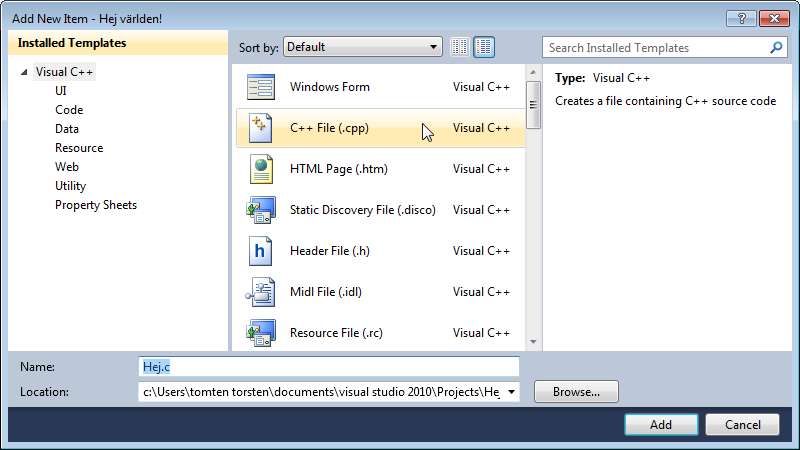The width and height of the screenshot is (800, 450).
Task: Select the Code category
Action: click(69, 110)
